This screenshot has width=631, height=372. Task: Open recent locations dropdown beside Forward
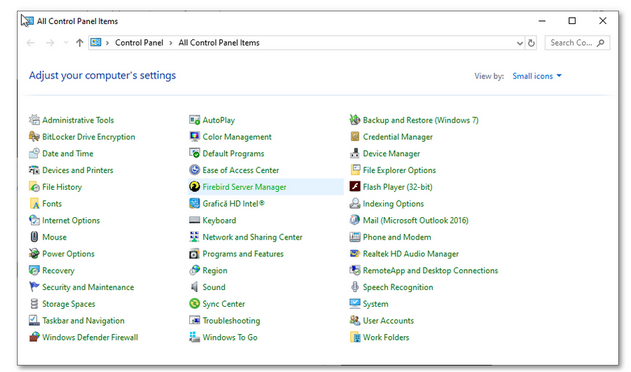click(66, 43)
